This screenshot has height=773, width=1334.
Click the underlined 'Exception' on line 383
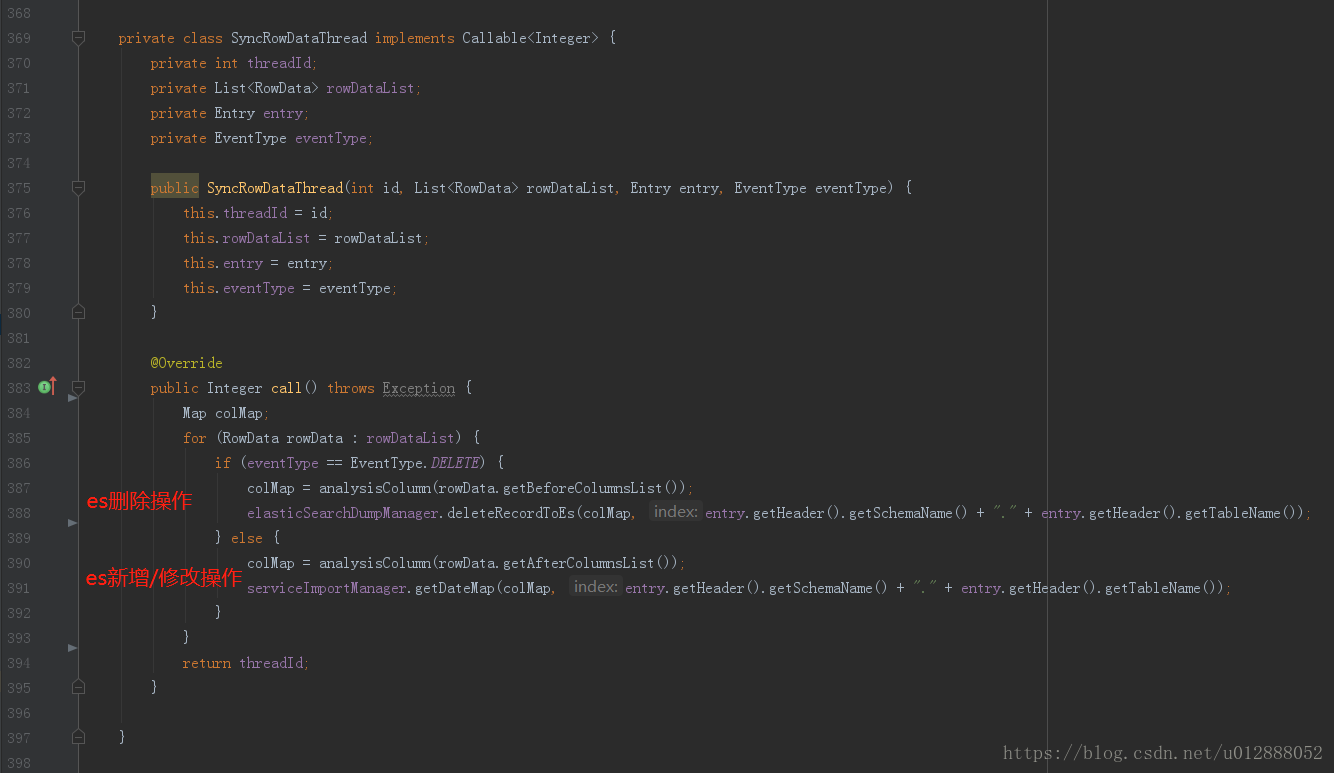coord(418,388)
